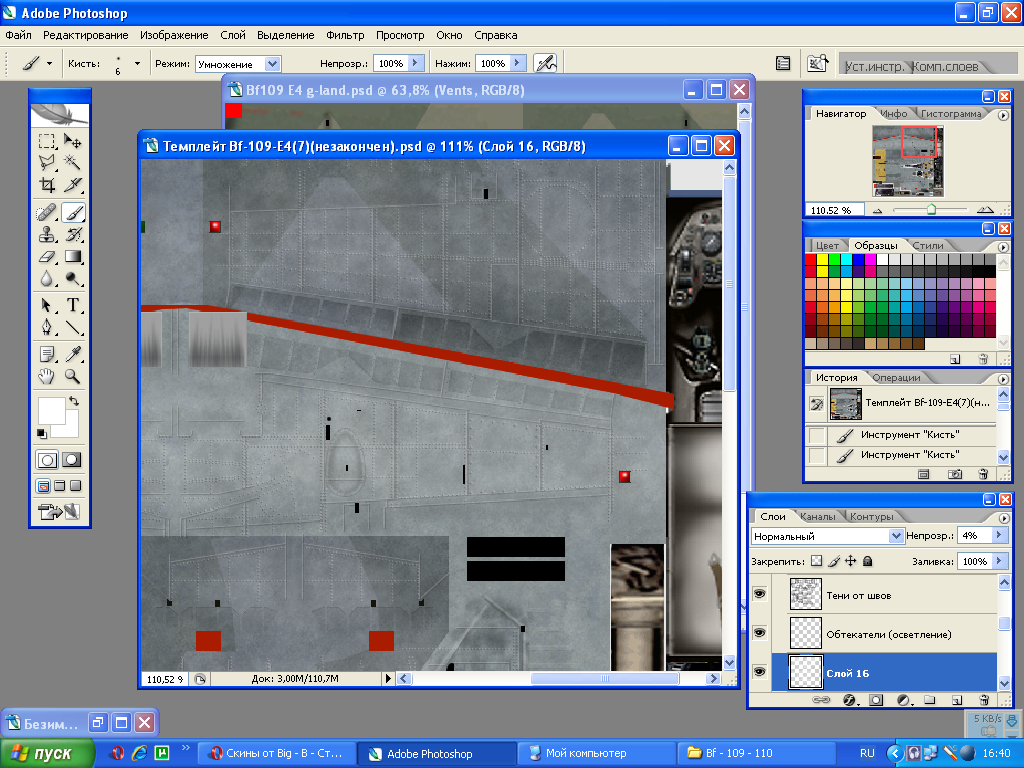1024x768 pixels.
Task: Activate the Eyedropper tool
Action: (73, 353)
